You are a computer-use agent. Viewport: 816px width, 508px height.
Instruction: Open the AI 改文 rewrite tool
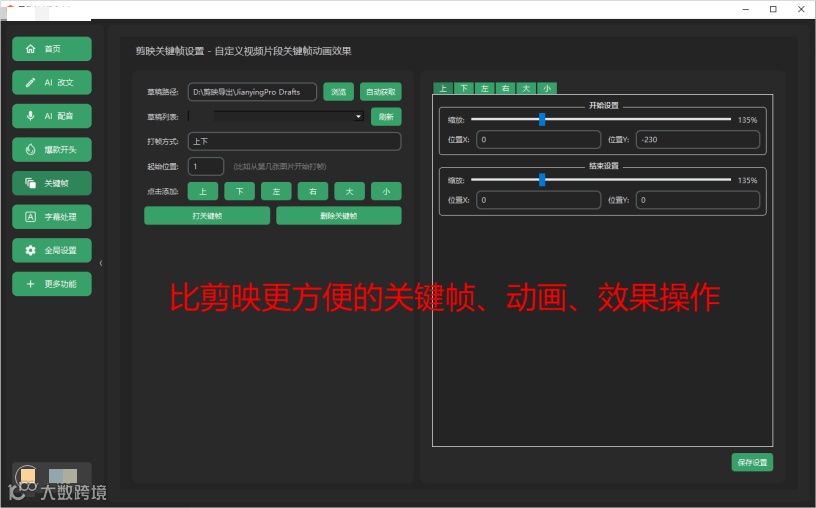[x=52, y=82]
